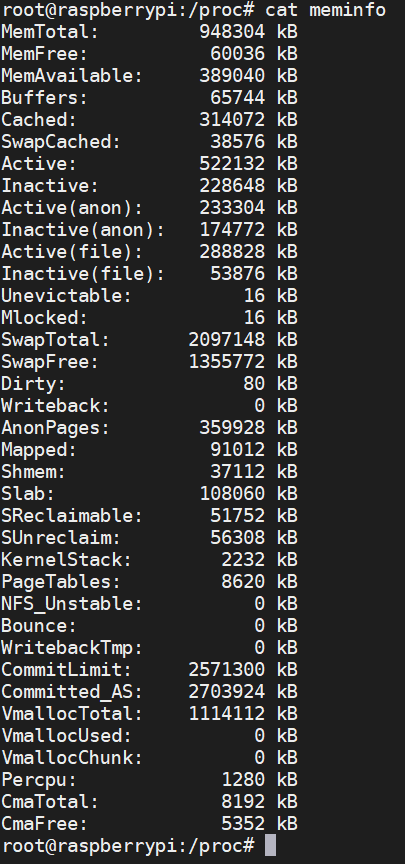
Task: Click the KernelStack value 2232
Action: coord(243,560)
